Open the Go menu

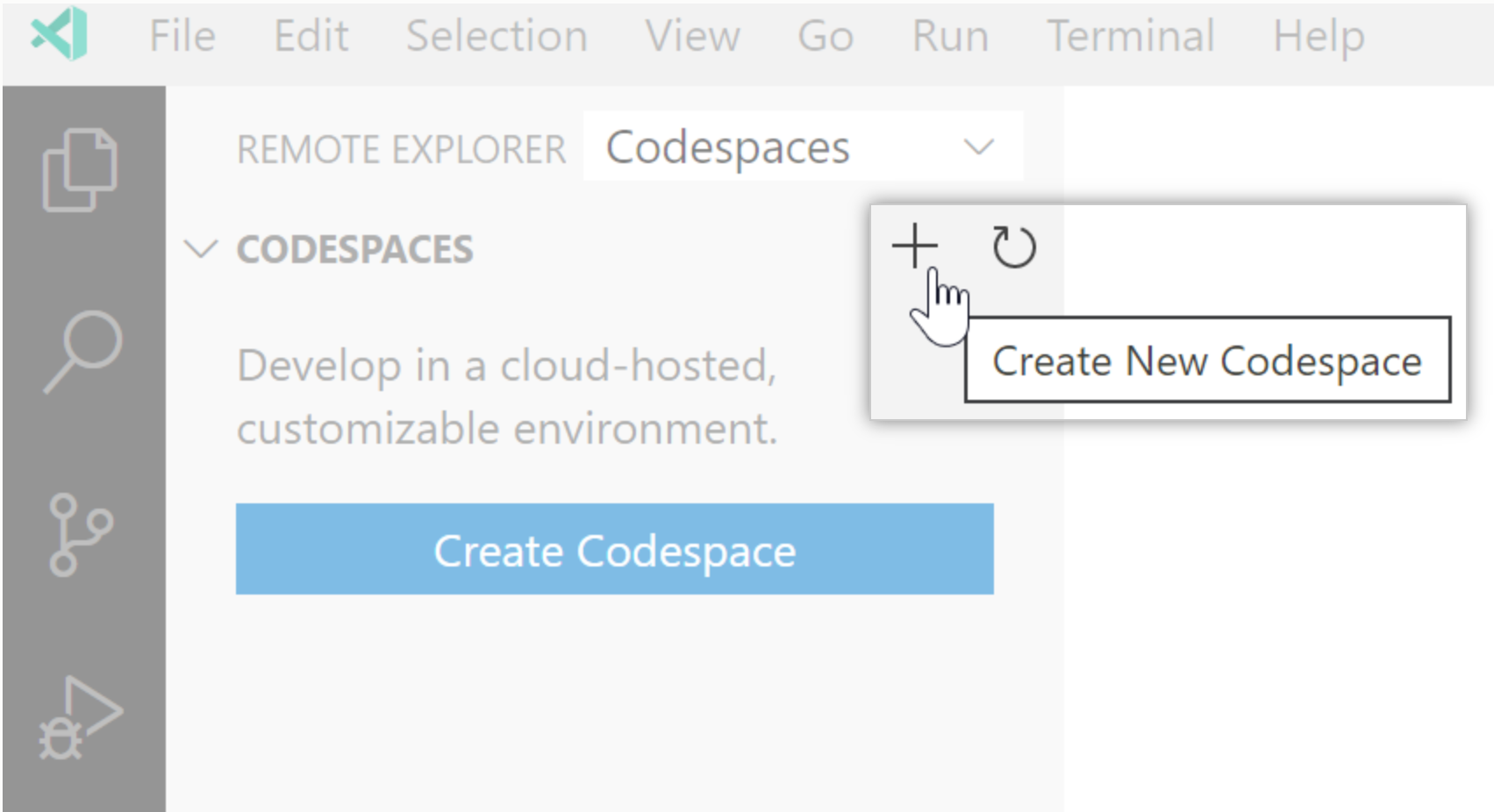click(x=825, y=37)
